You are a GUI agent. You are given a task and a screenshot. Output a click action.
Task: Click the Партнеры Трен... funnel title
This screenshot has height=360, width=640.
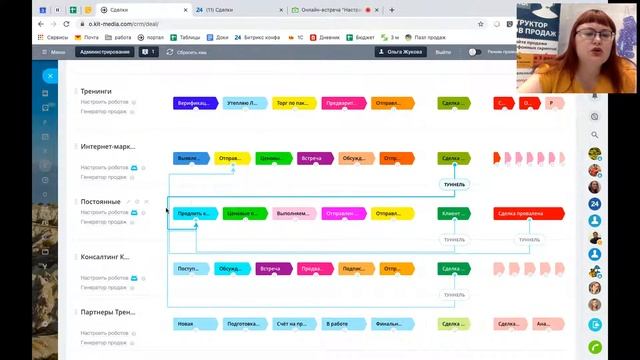[108, 312]
